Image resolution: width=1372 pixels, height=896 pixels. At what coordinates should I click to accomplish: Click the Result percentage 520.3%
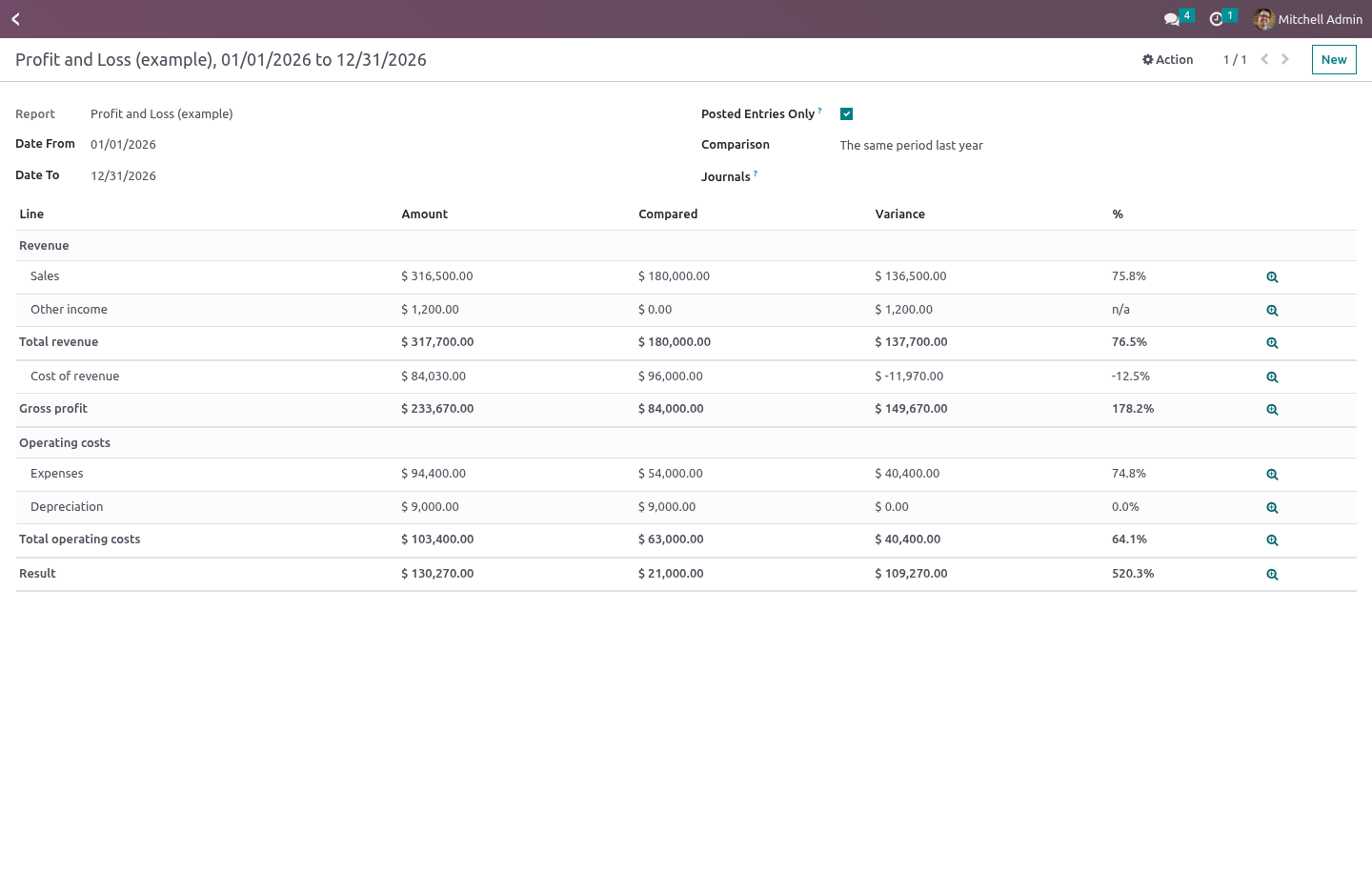click(1133, 574)
